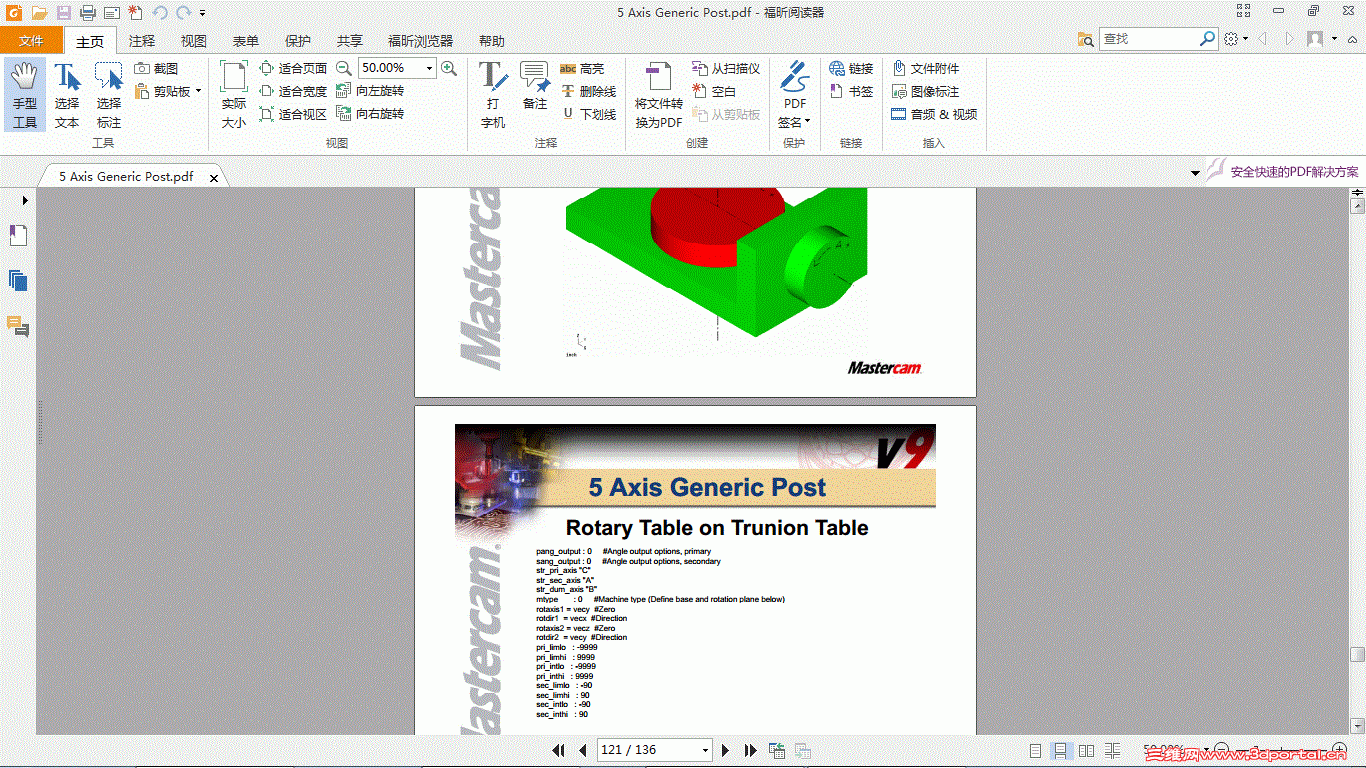Open the search settings gear dropdown
Image resolution: width=1366 pixels, height=768 pixels.
pyautogui.click(x=1236, y=39)
